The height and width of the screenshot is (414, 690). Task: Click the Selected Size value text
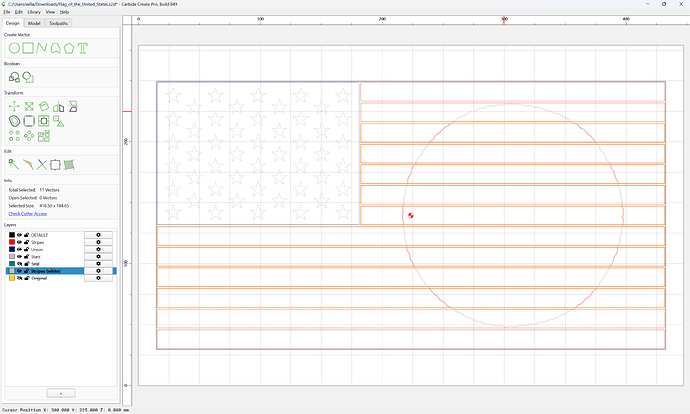pos(54,206)
